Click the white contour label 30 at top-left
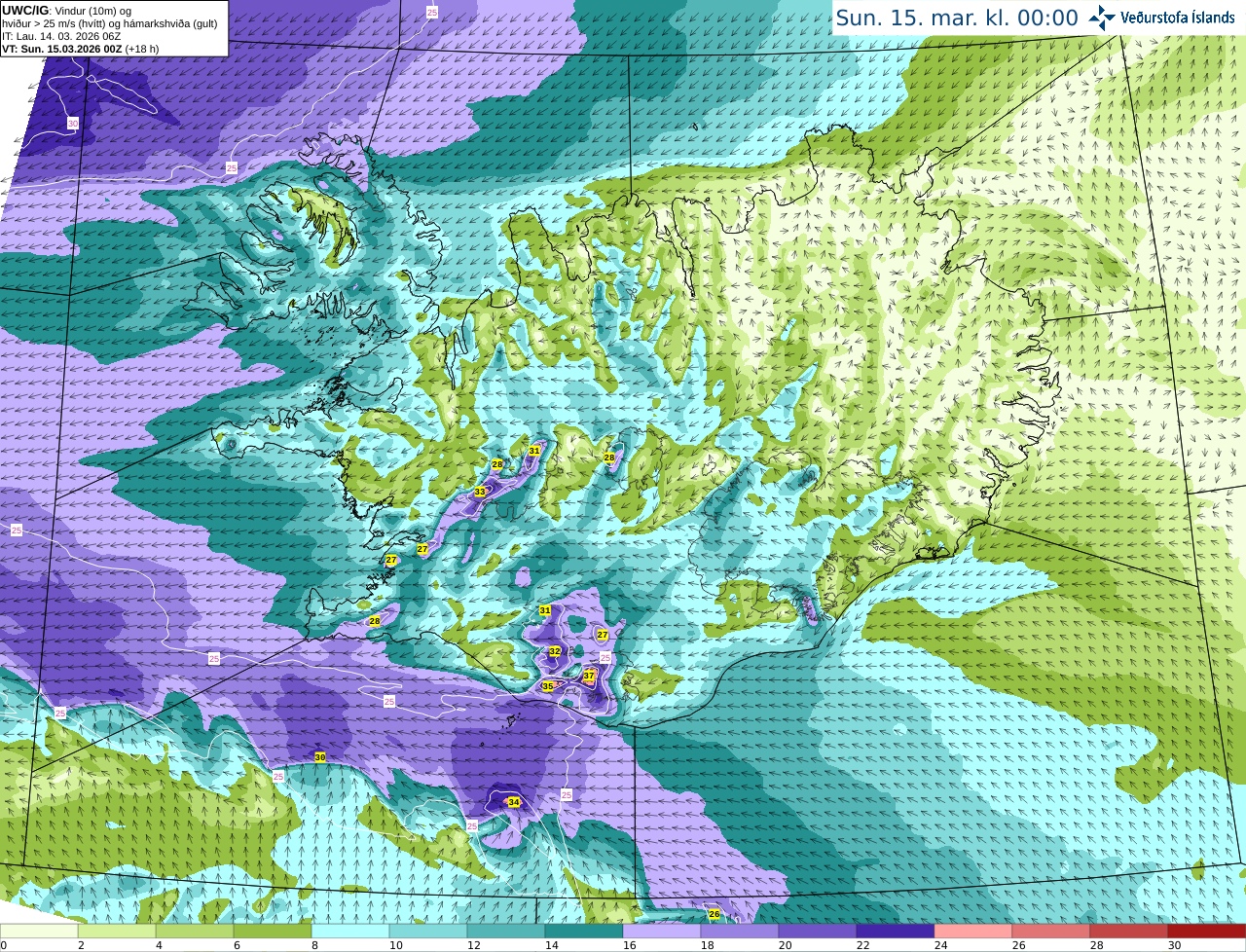Image resolution: width=1246 pixels, height=952 pixels. pos(73,124)
